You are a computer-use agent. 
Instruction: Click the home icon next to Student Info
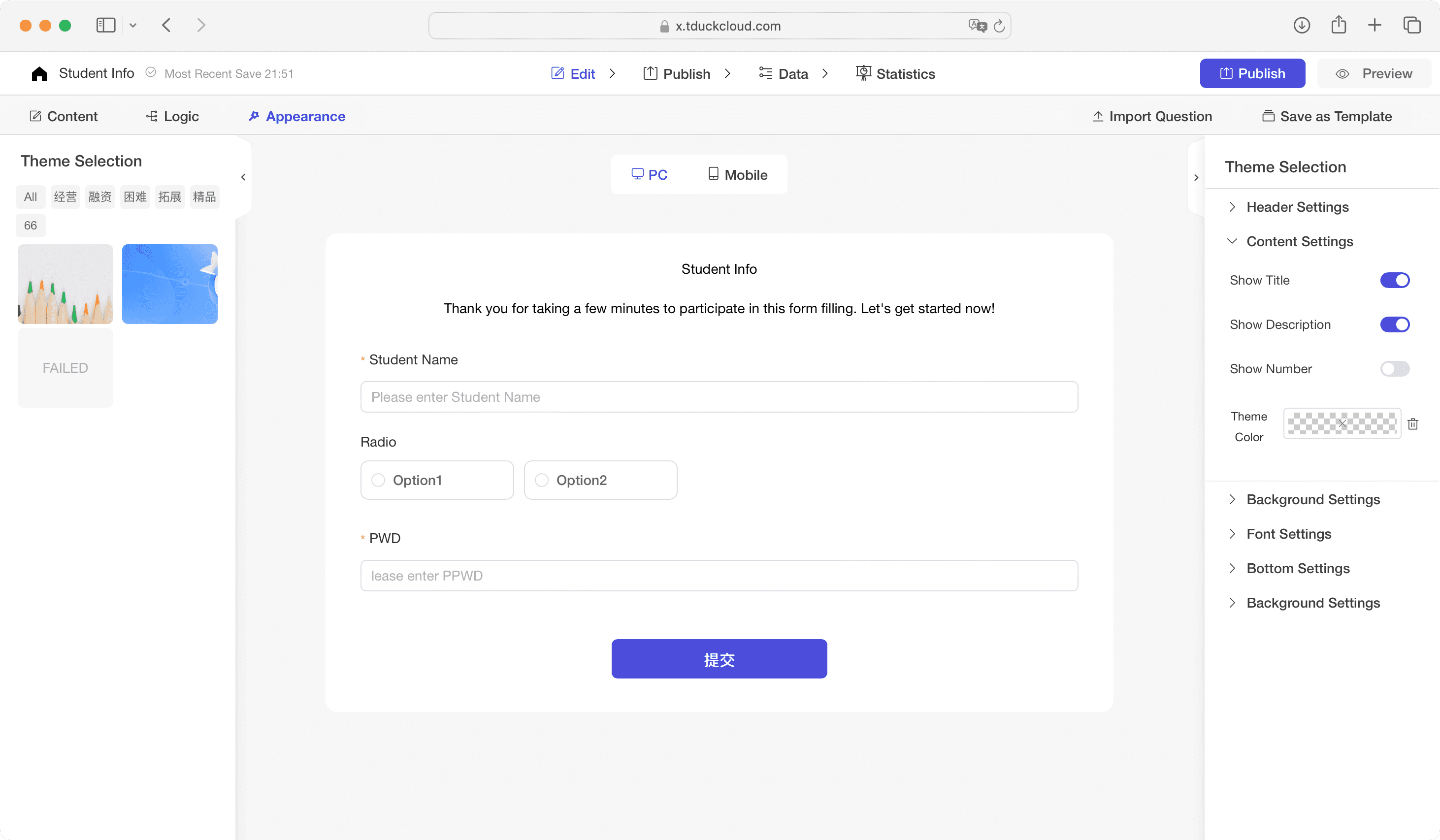pyautogui.click(x=39, y=74)
